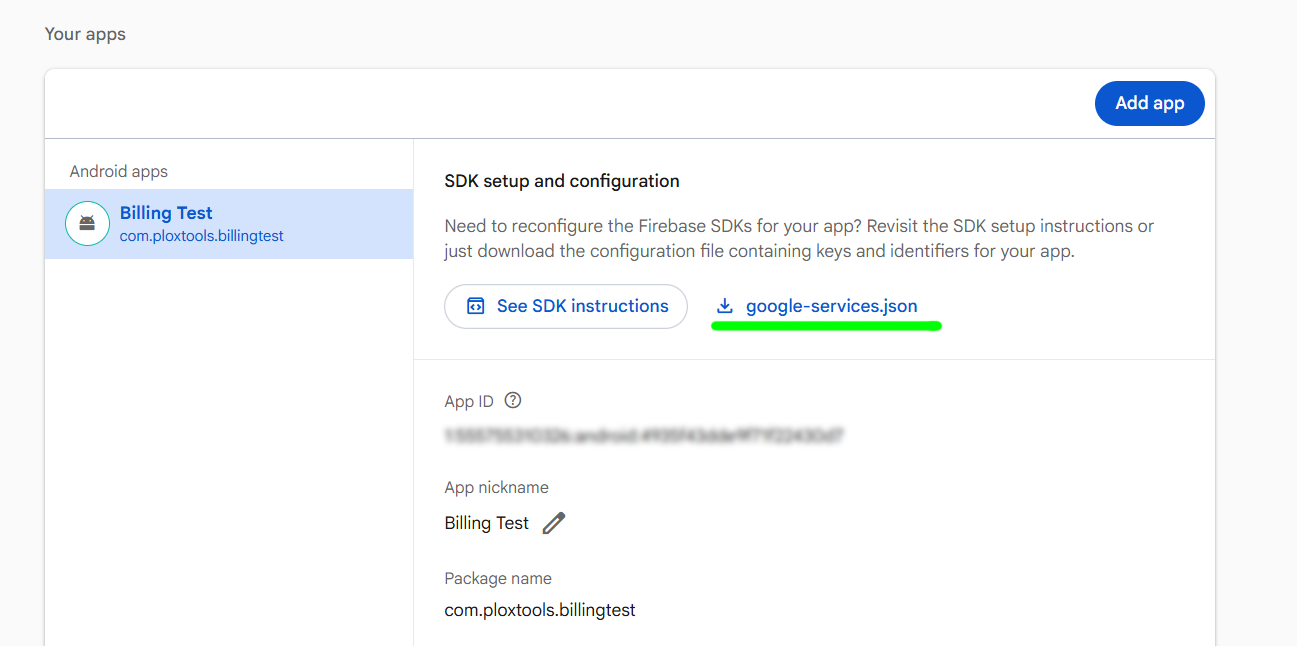The height and width of the screenshot is (646, 1297).
Task: Click the download icon beside google-services.json
Action: (725, 306)
